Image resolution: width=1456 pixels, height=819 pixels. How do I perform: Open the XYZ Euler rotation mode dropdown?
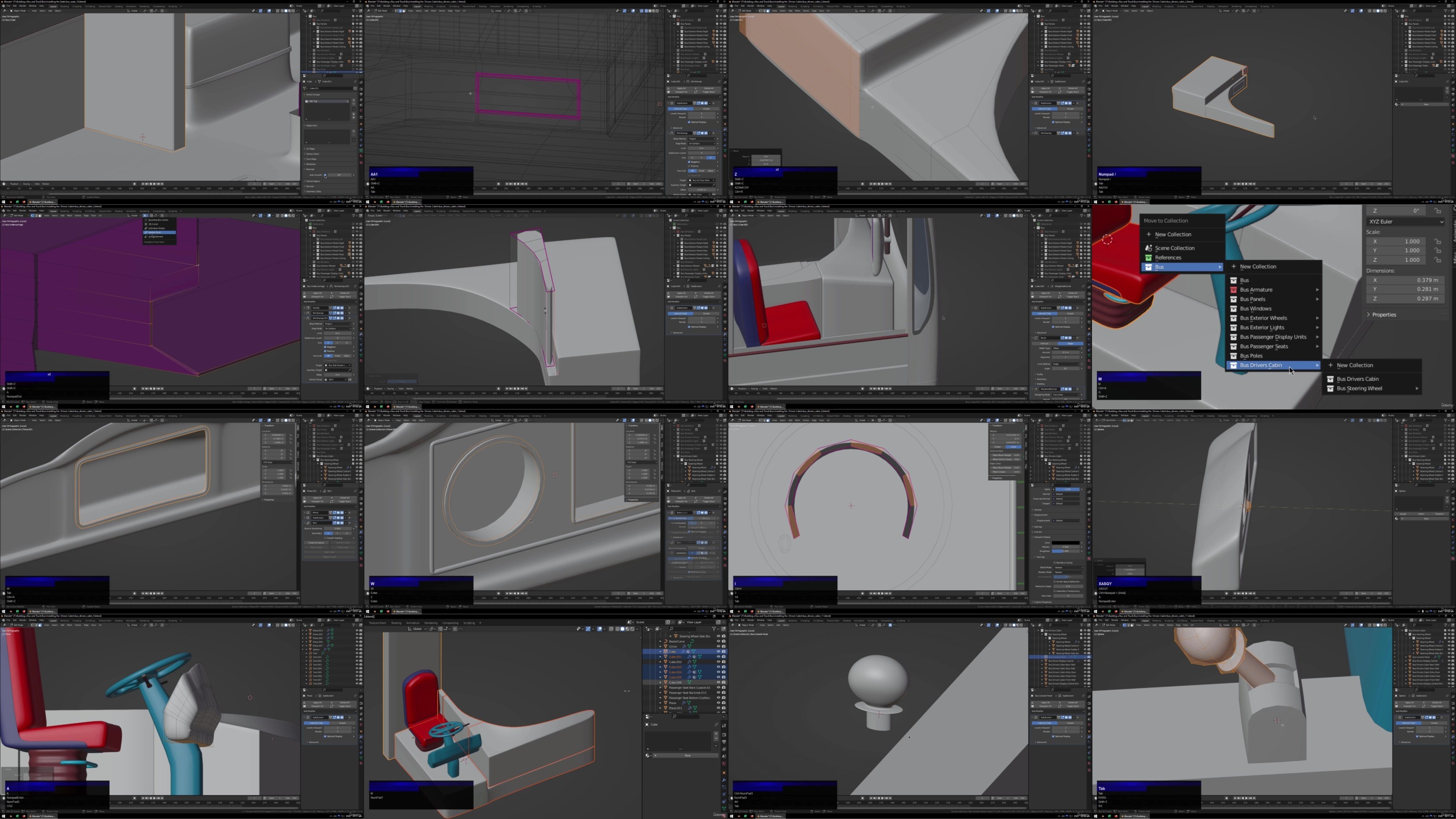tap(1405, 222)
